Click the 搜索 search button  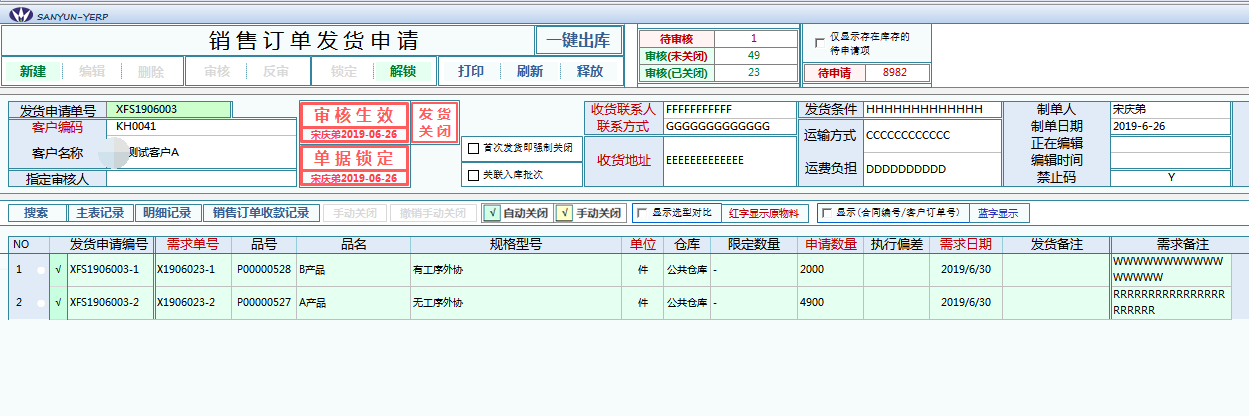tap(36, 213)
